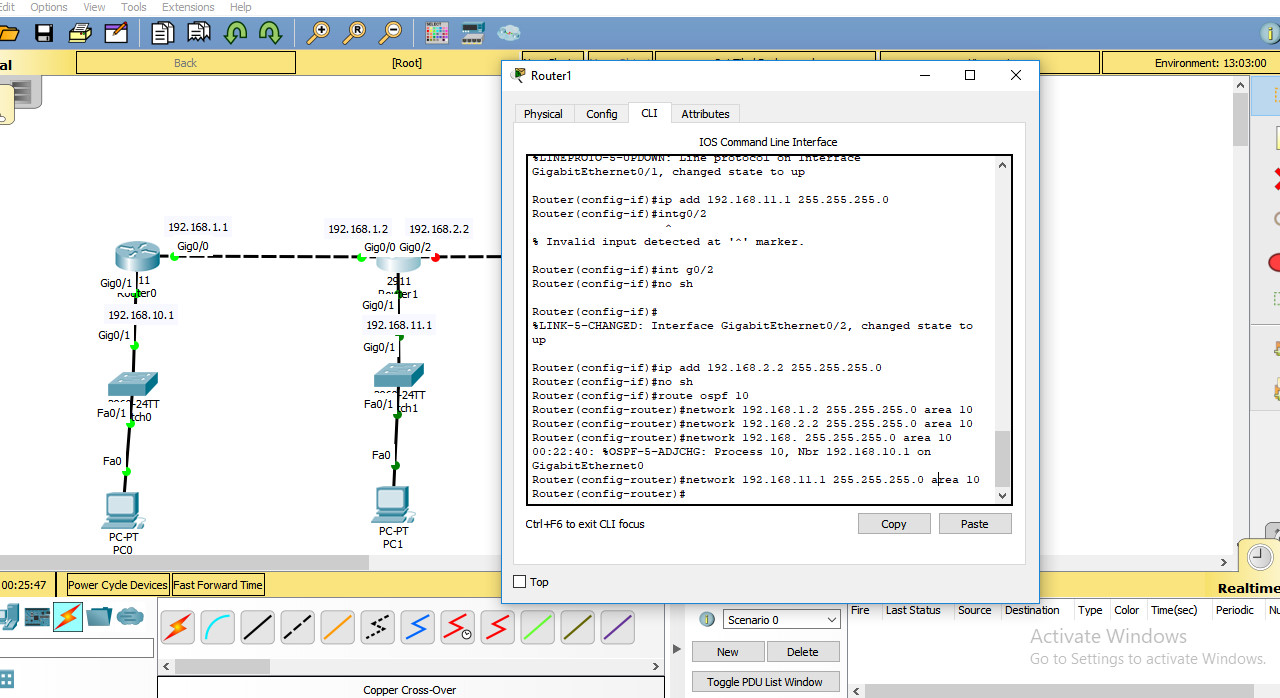Open the Palette Dialog color grid icon
This screenshot has width=1280, height=698.
pos(436,31)
